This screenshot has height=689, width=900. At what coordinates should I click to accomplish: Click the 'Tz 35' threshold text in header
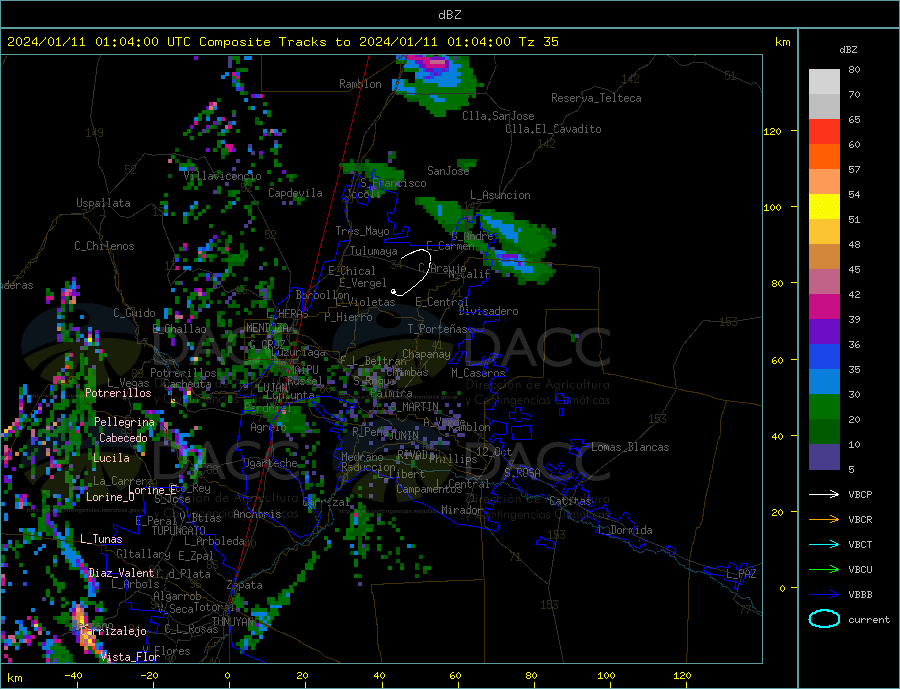coord(538,42)
